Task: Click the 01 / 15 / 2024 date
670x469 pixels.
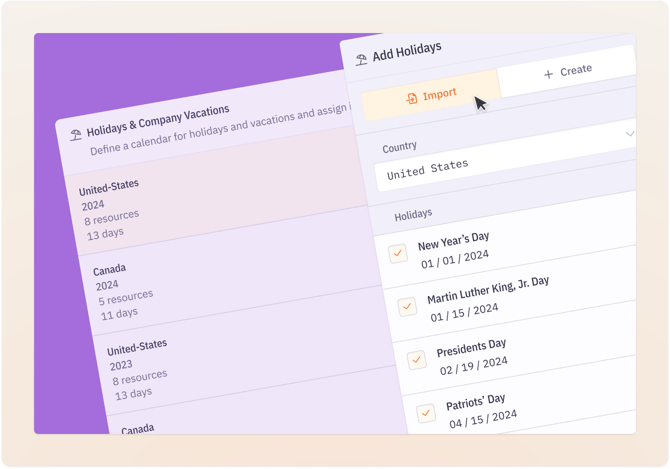Action: coord(464,312)
